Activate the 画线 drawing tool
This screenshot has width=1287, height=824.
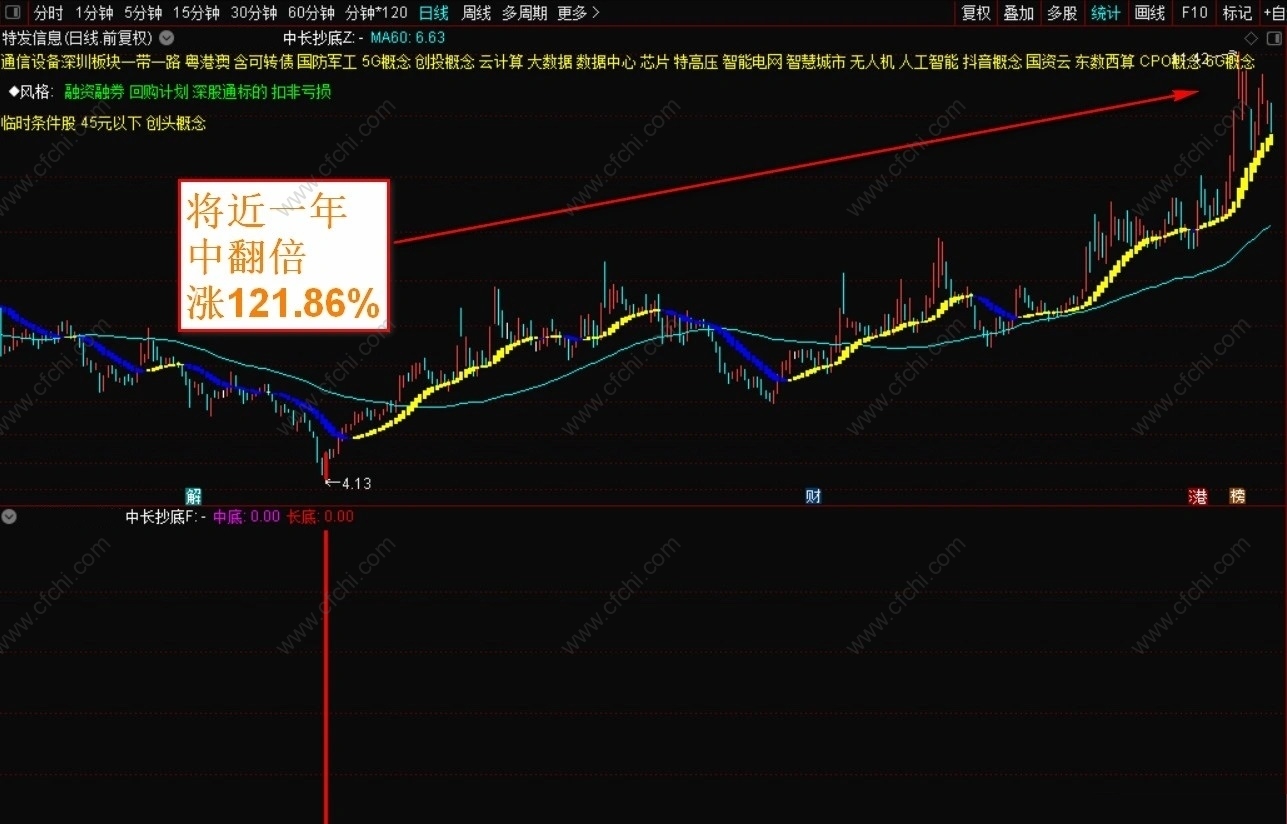[1150, 13]
